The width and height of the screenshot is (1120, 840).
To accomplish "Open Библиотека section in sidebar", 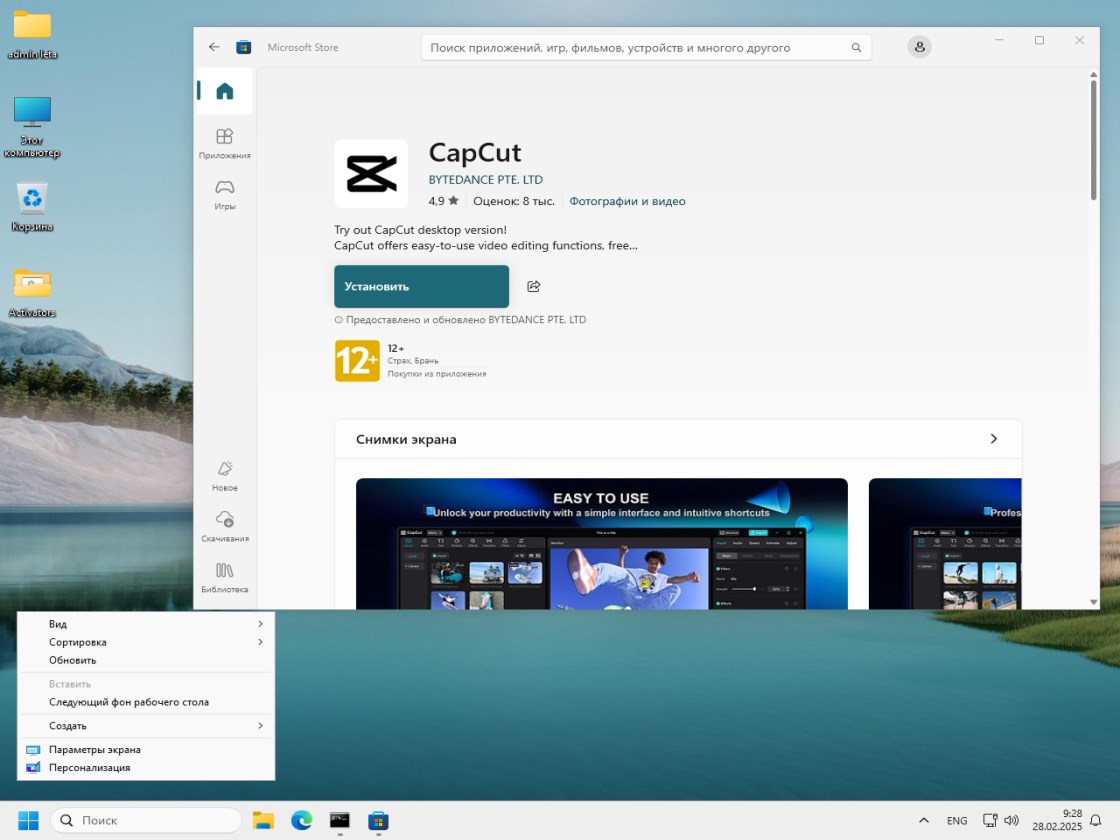I will [x=224, y=577].
